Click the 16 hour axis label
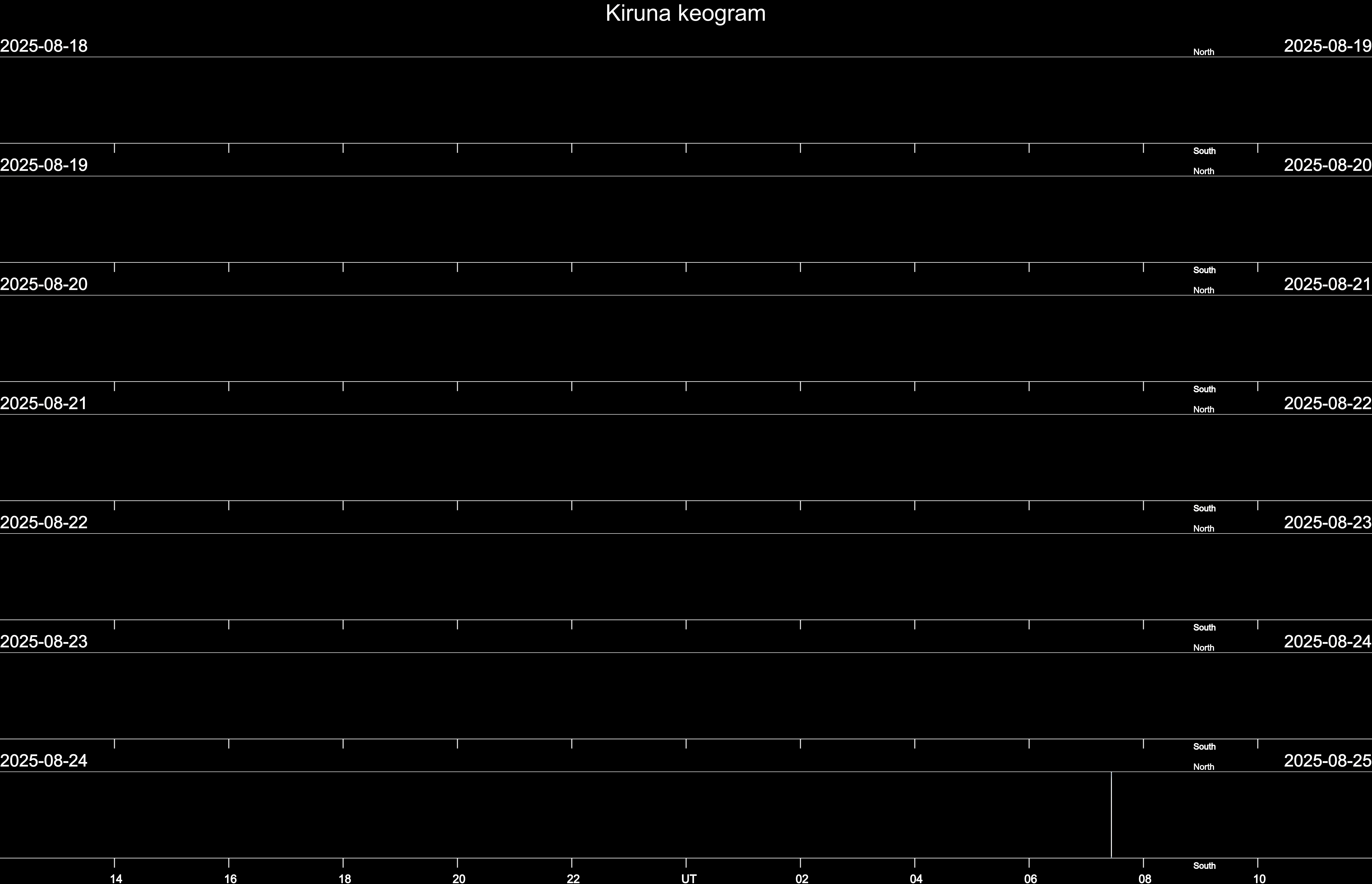 [230, 878]
